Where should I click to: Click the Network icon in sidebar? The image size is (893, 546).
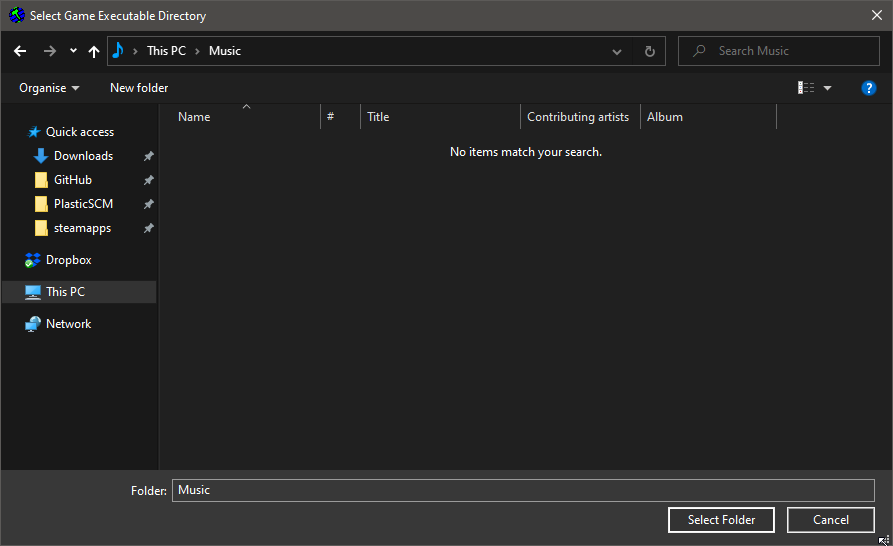(32, 324)
